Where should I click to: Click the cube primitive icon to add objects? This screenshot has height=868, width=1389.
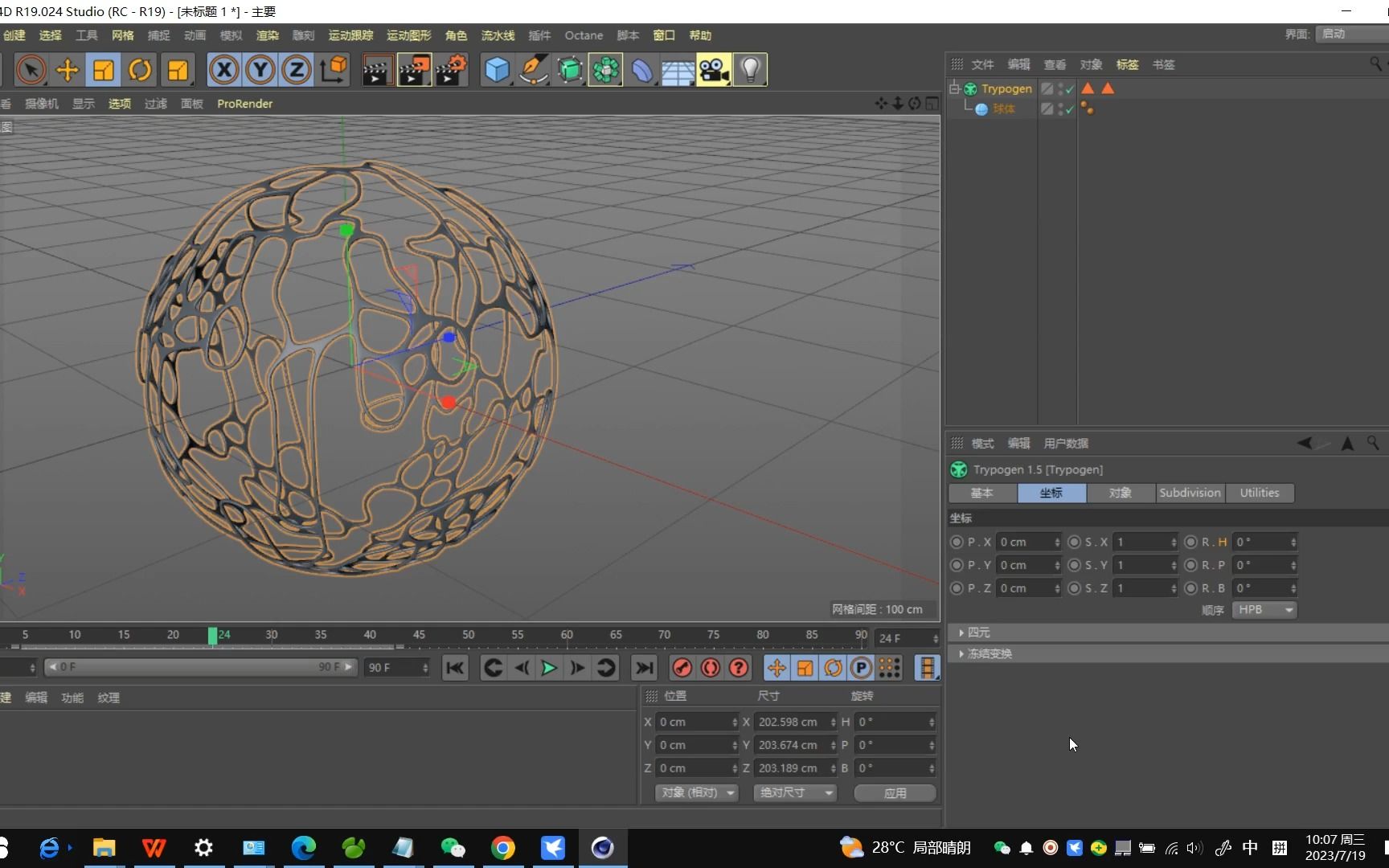tap(497, 70)
